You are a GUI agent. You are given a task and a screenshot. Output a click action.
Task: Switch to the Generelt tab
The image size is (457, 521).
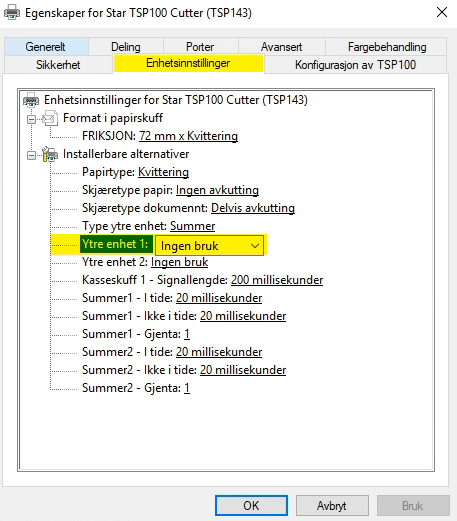pyautogui.click(x=46, y=47)
